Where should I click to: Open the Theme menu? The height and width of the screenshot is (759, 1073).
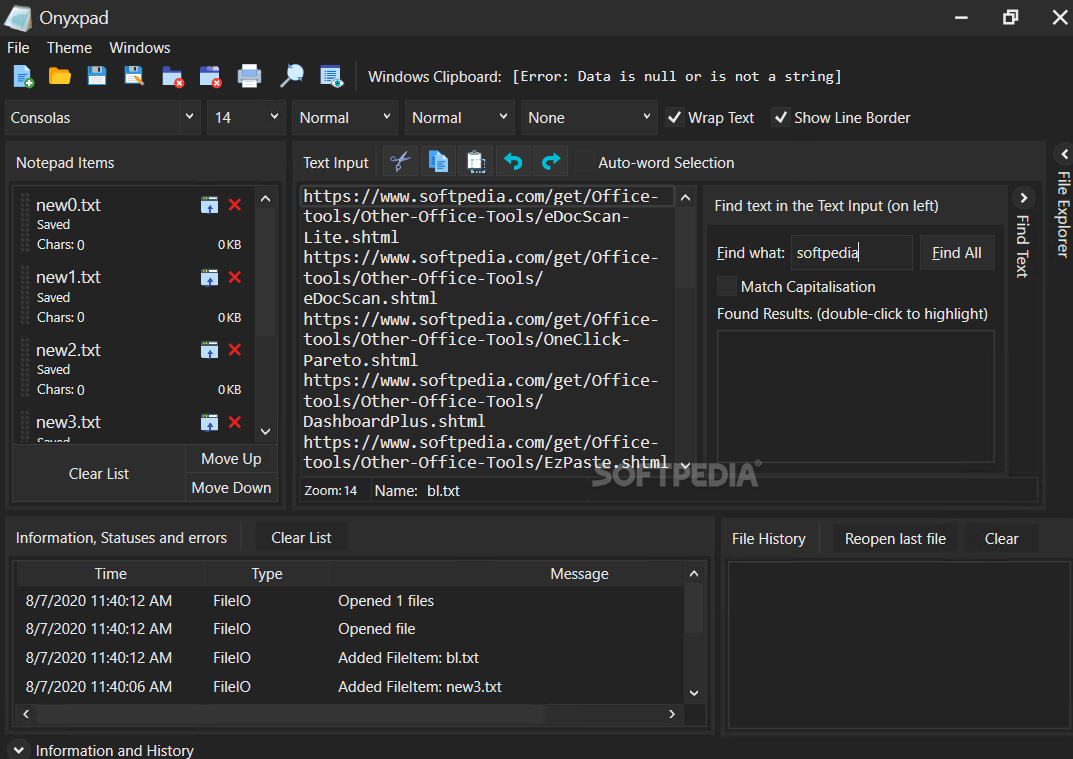[69, 48]
